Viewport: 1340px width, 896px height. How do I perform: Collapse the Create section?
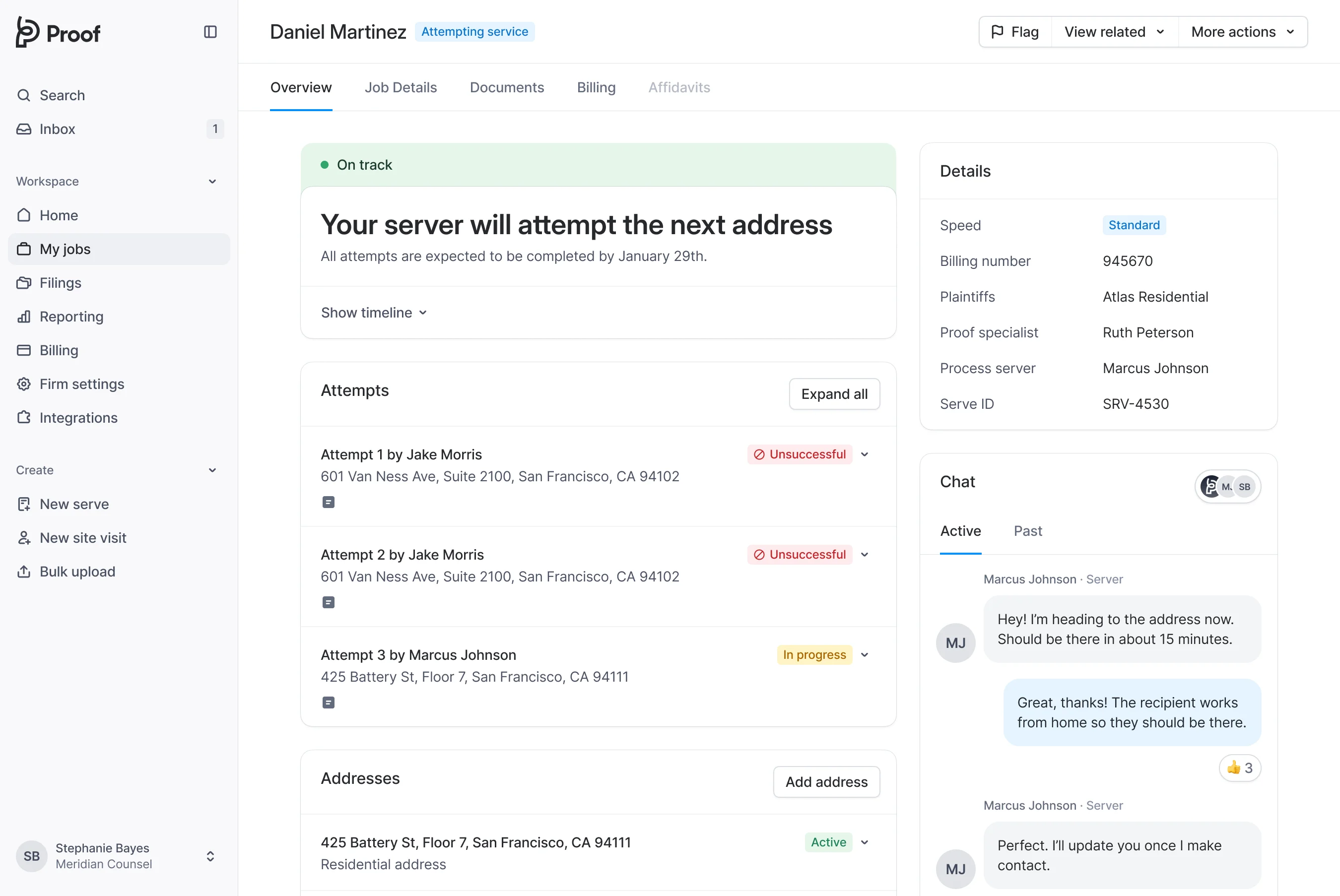pyautogui.click(x=212, y=470)
